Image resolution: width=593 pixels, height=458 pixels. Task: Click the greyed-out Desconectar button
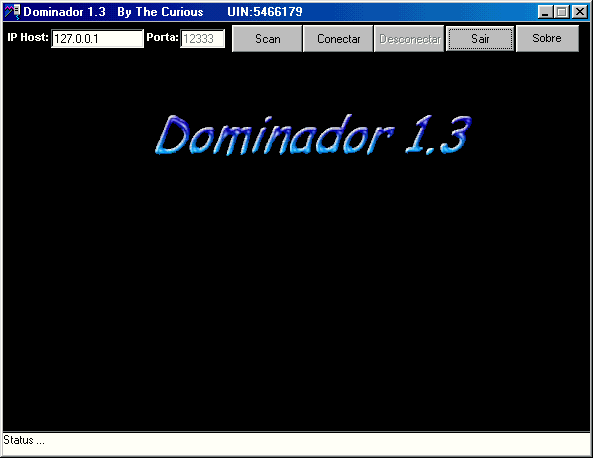coord(409,39)
